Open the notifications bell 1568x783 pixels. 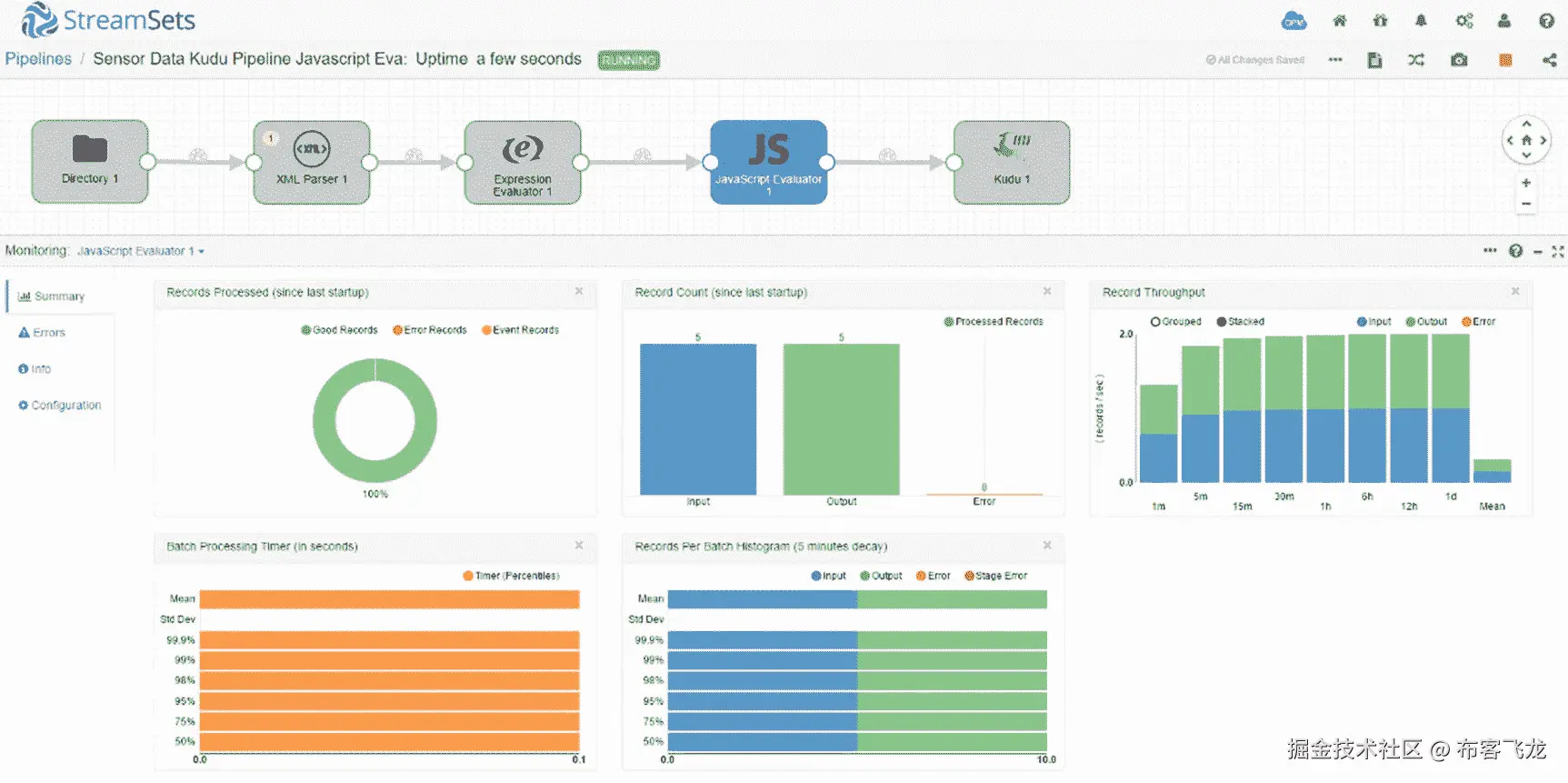click(x=1421, y=21)
